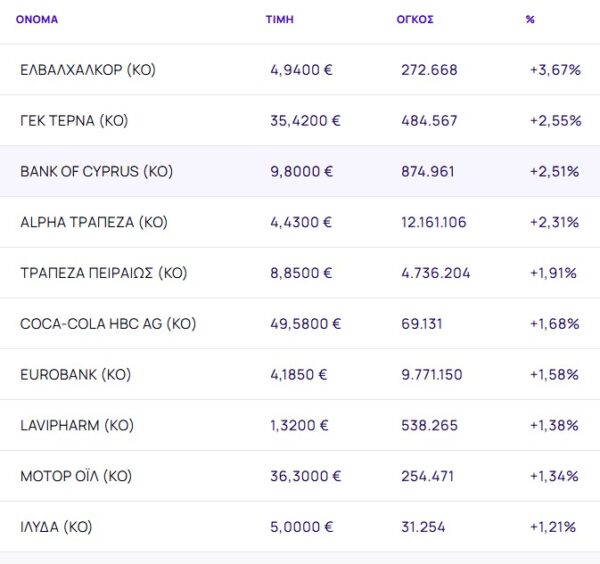Click the 4,9400 € price of ΕΛΒΑΛΧΑΛΚΟΡ
This screenshot has height=564, width=600.
pyautogui.click(x=302, y=70)
